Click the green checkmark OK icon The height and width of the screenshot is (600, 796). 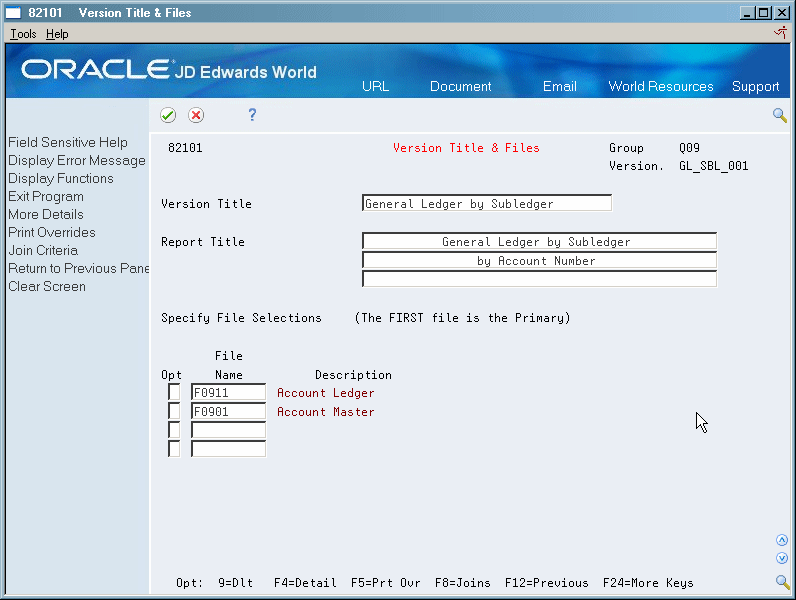[x=168, y=115]
